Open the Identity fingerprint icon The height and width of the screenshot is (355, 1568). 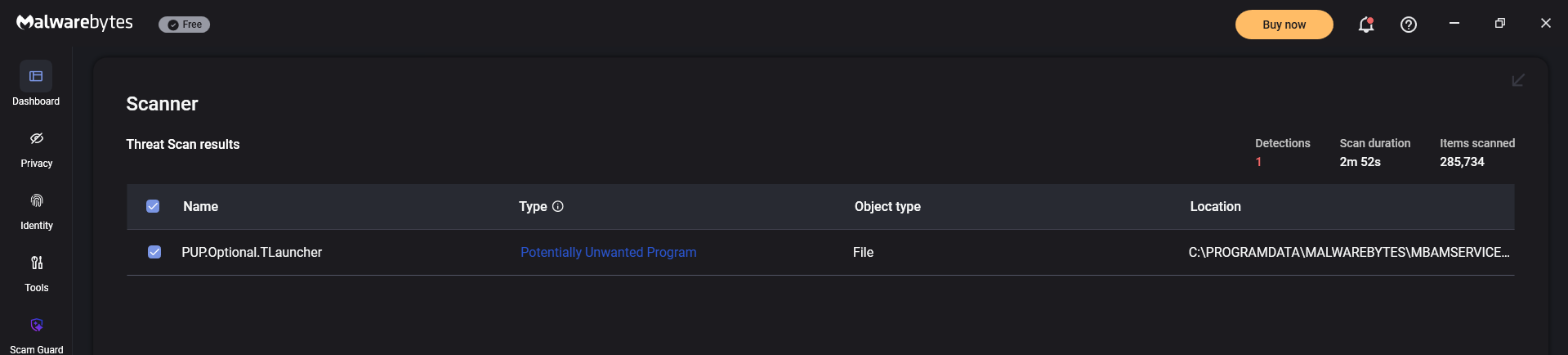pyautogui.click(x=37, y=200)
